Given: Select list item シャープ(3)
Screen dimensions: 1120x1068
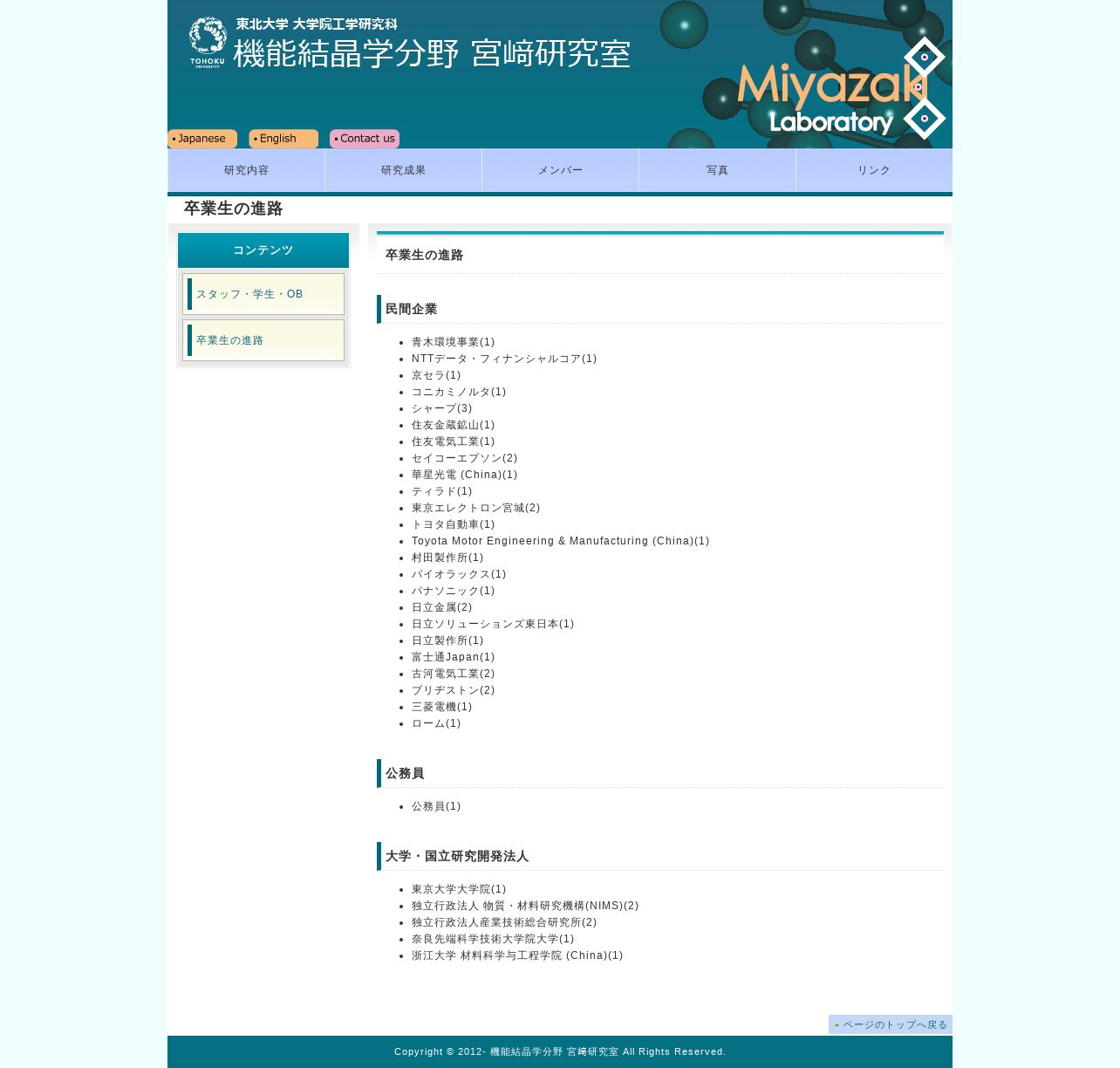Looking at the screenshot, I should coord(442,408).
